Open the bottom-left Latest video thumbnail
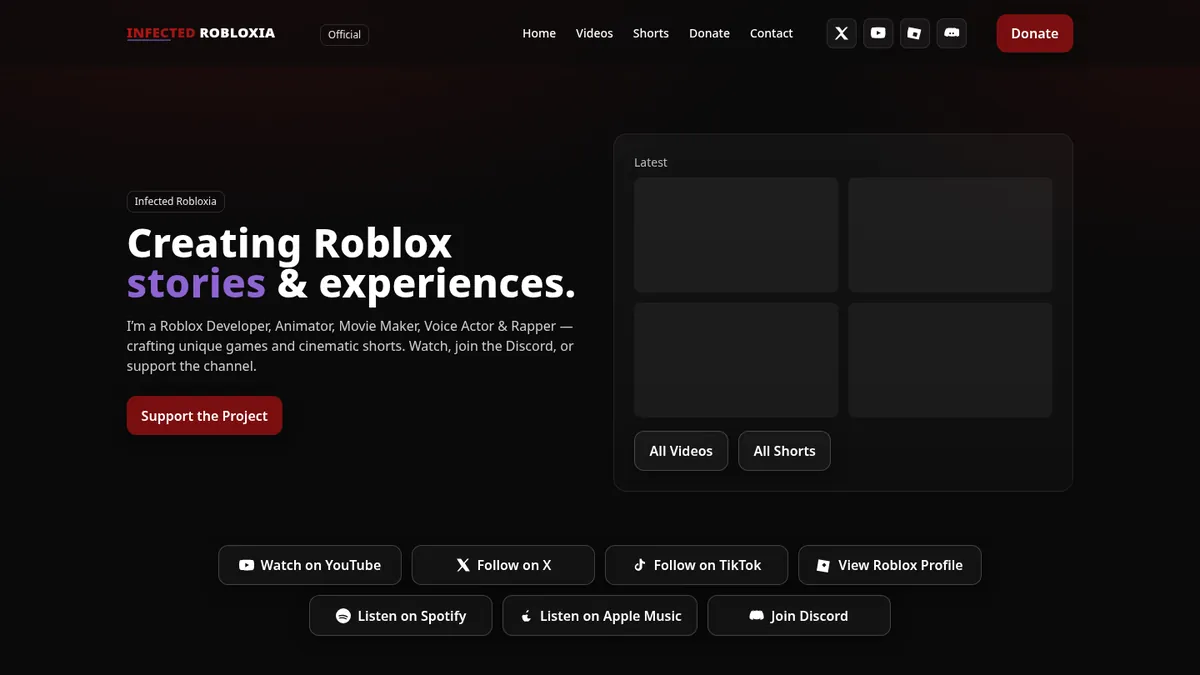Viewport: 1200px width, 675px height. pos(736,360)
